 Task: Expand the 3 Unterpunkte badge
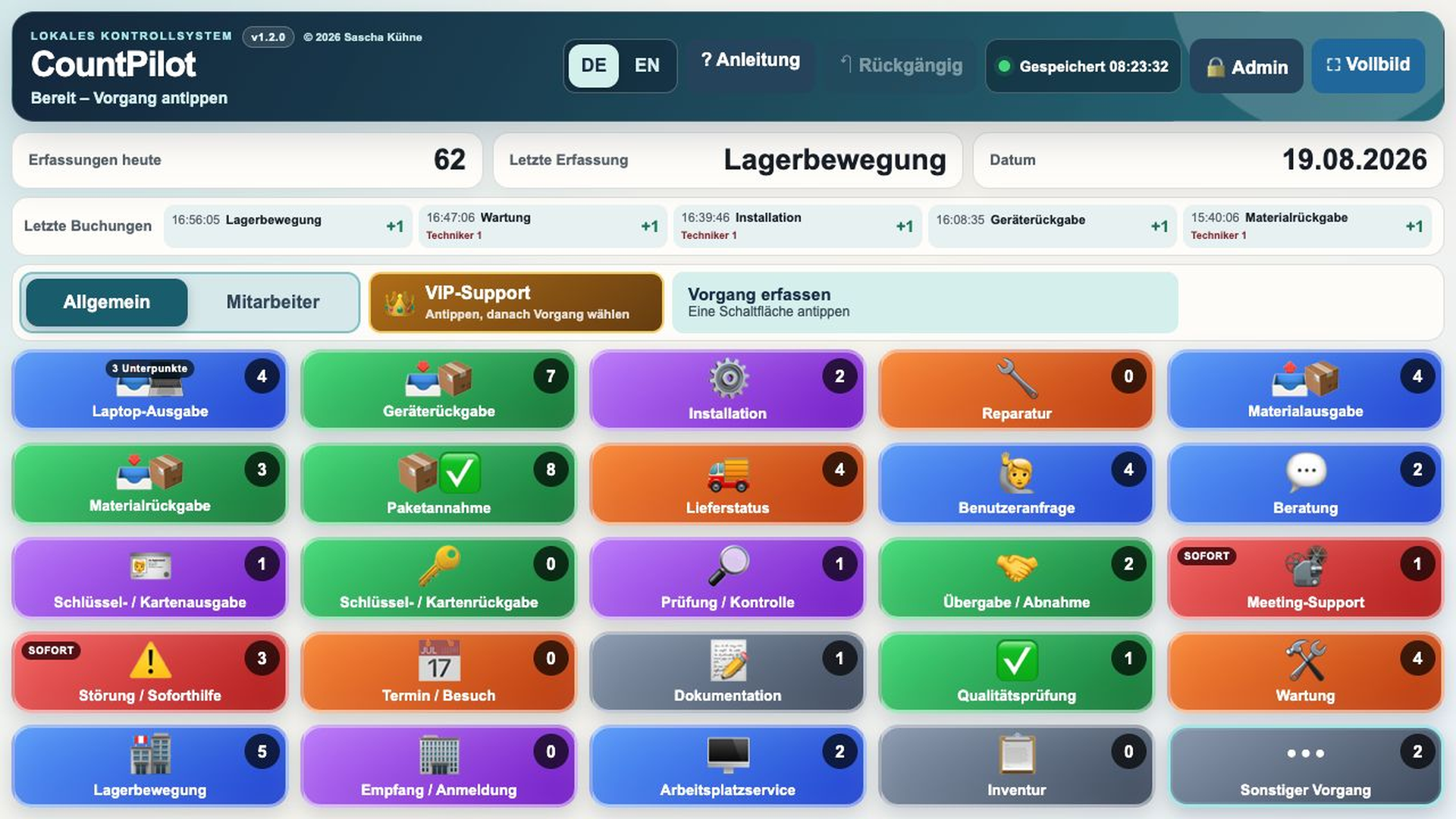pyautogui.click(x=149, y=369)
